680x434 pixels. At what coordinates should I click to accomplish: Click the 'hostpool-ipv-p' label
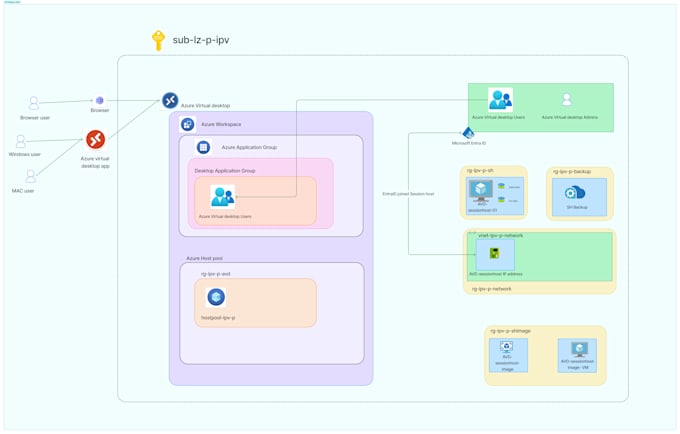[218, 318]
